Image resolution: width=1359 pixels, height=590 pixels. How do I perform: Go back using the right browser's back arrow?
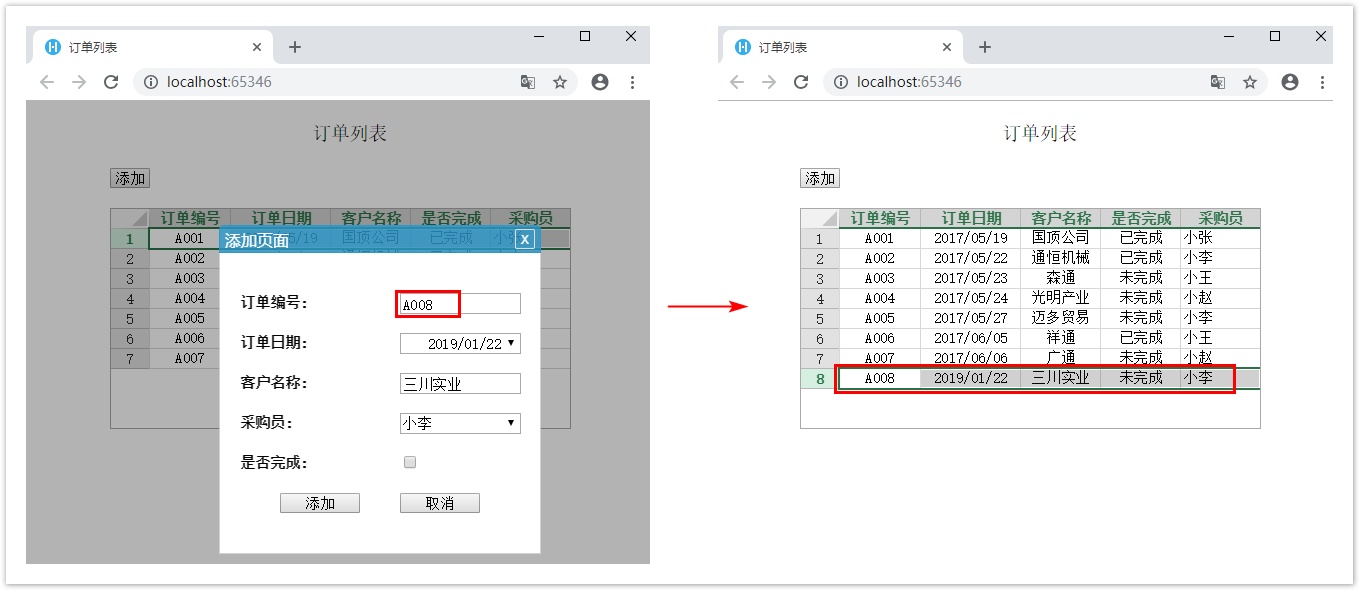[x=737, y=82]
